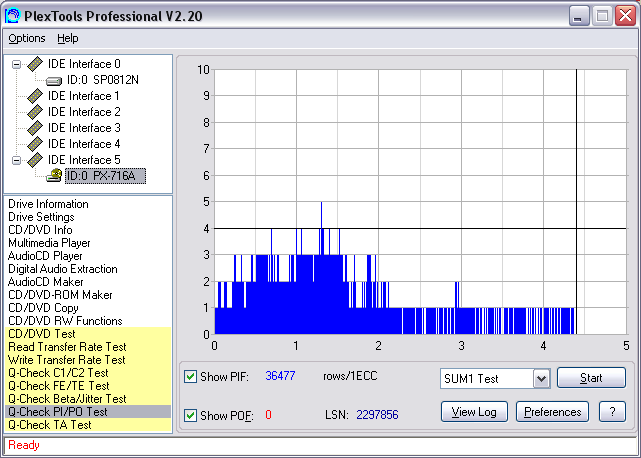Select Read Transfer Rate Test
Image resolution: width=641 pixels, height=458 pixels.
[x=88, y=347]
